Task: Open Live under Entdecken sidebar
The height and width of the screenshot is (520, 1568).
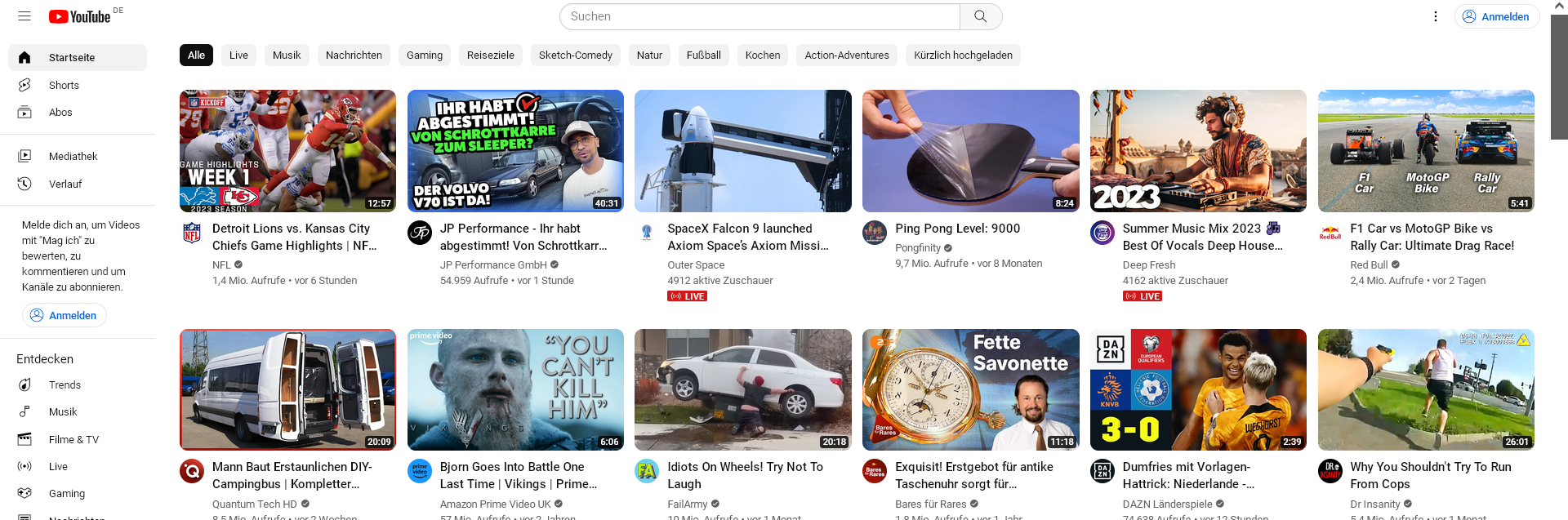Action: 78,466
